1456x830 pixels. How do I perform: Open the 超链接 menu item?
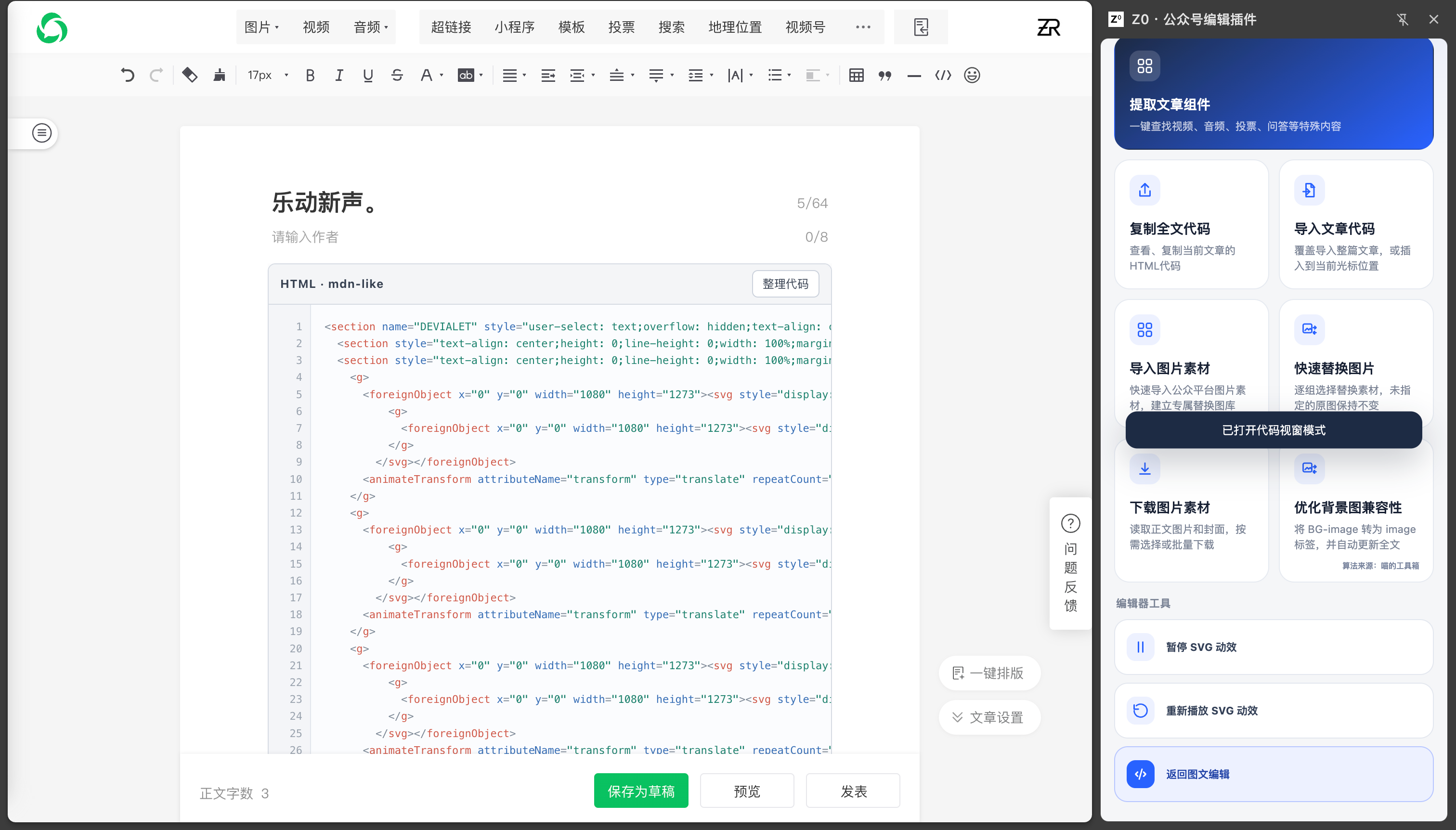tap(451, 27)
